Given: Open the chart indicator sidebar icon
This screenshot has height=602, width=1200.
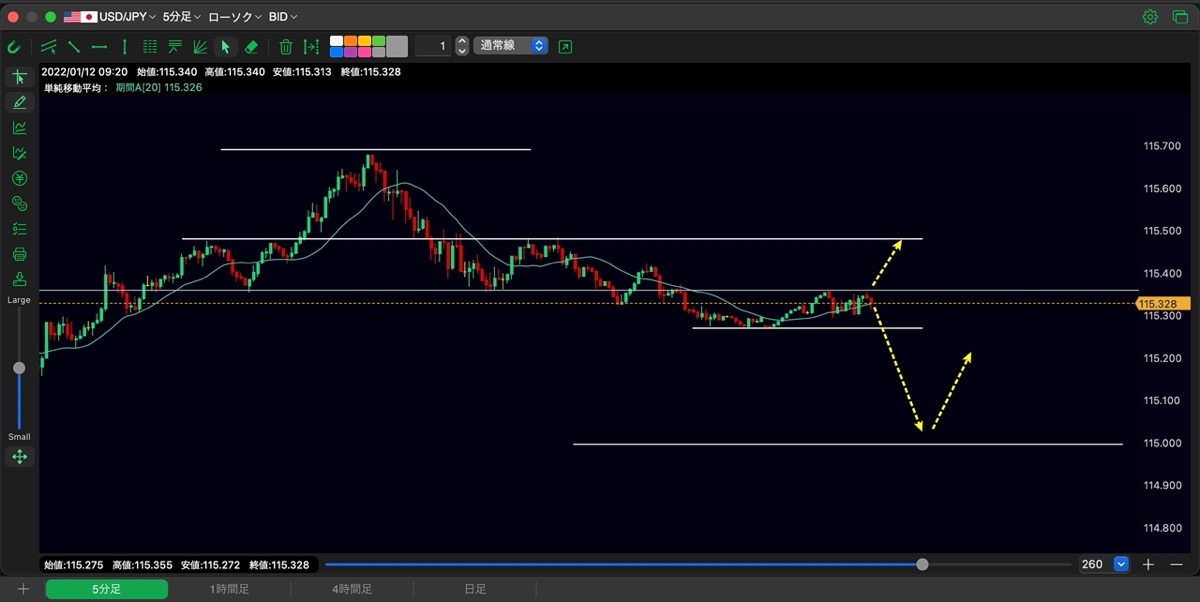Looking at the screenshot, I should 19,127.
